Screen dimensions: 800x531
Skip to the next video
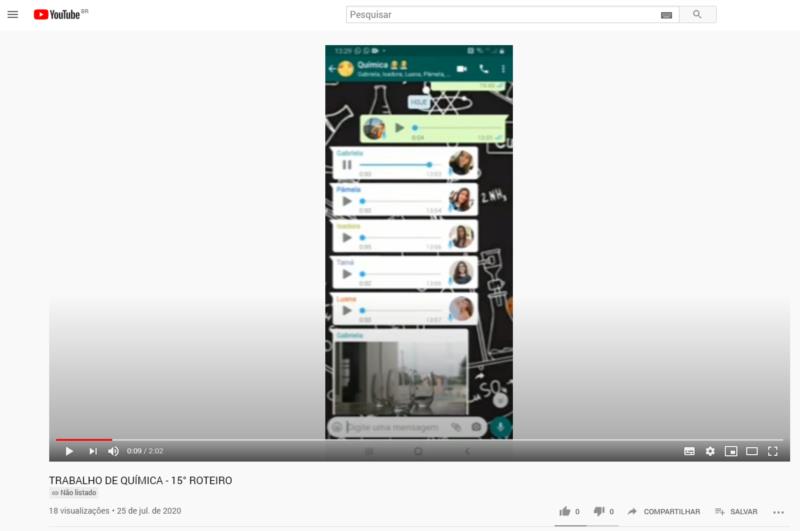click(93, 451)
